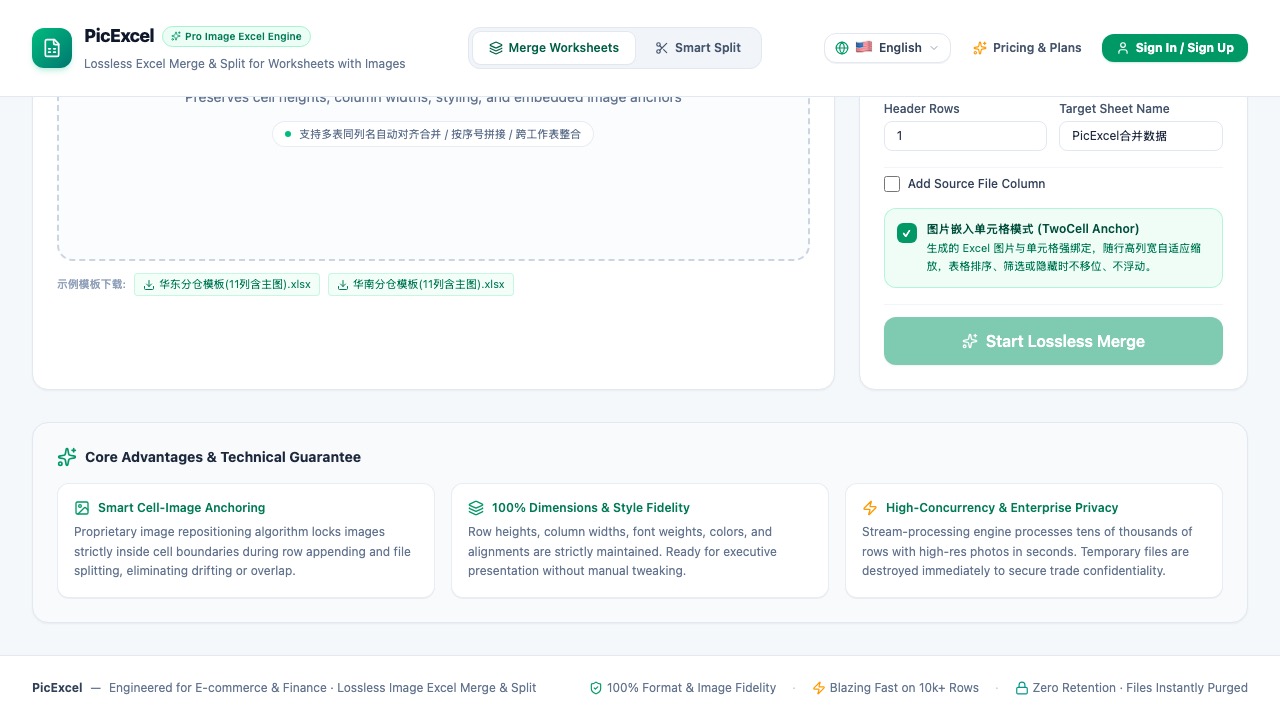Click the Core Advantages & Technical Guarantee heading

click(x=223, y=457)
